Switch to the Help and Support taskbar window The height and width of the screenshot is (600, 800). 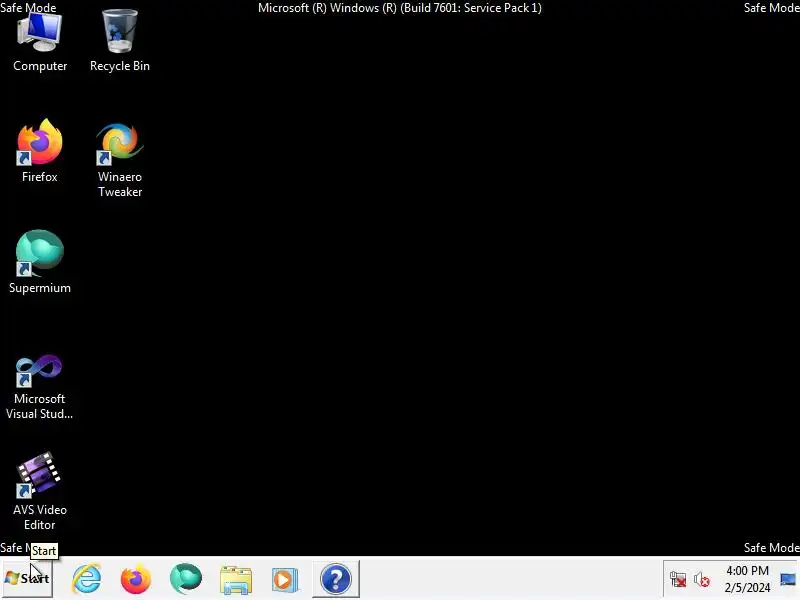(x=336, y=579)
